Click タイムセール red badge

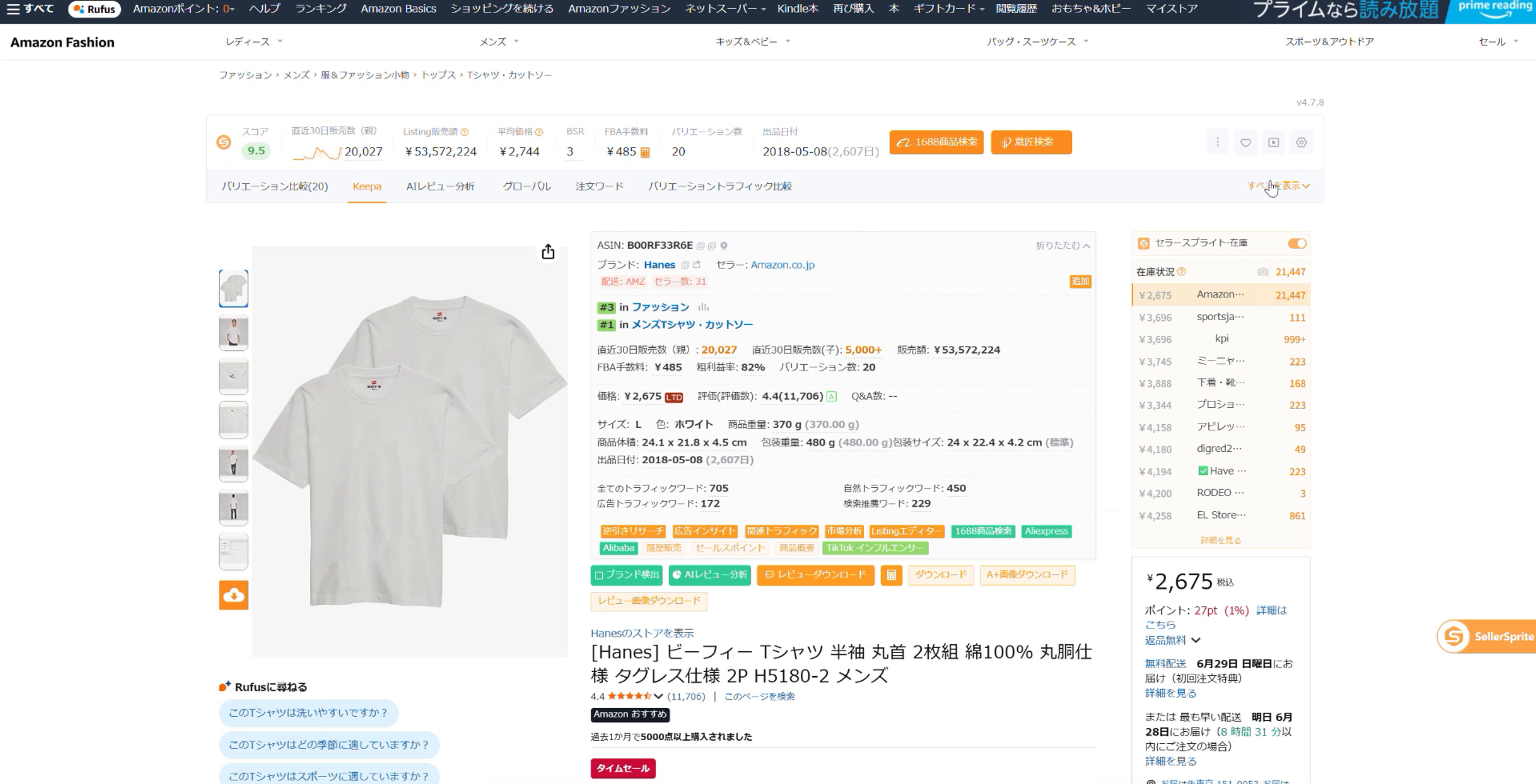tap(623, 769)
